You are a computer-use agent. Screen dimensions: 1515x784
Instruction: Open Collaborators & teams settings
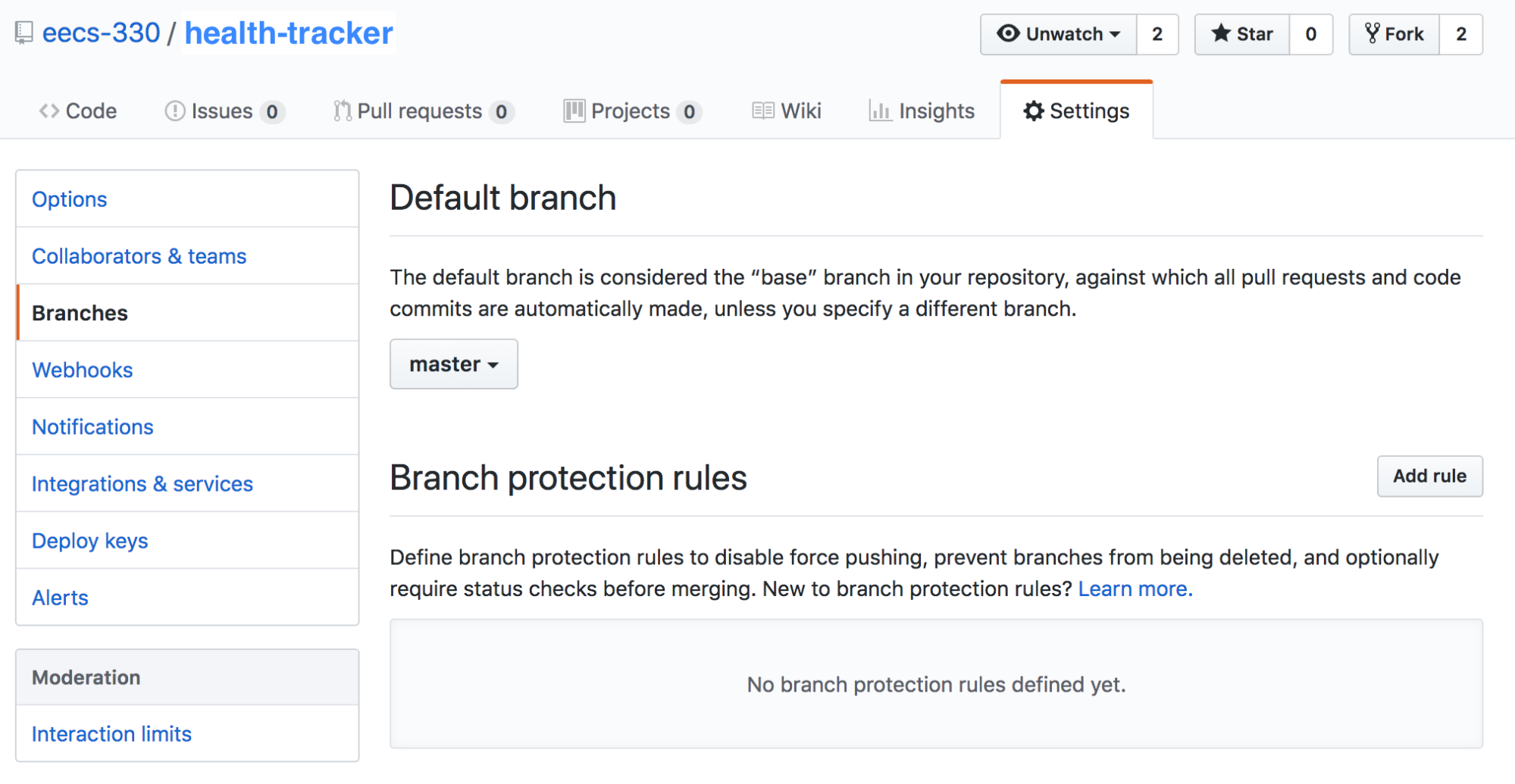(139, 256)
